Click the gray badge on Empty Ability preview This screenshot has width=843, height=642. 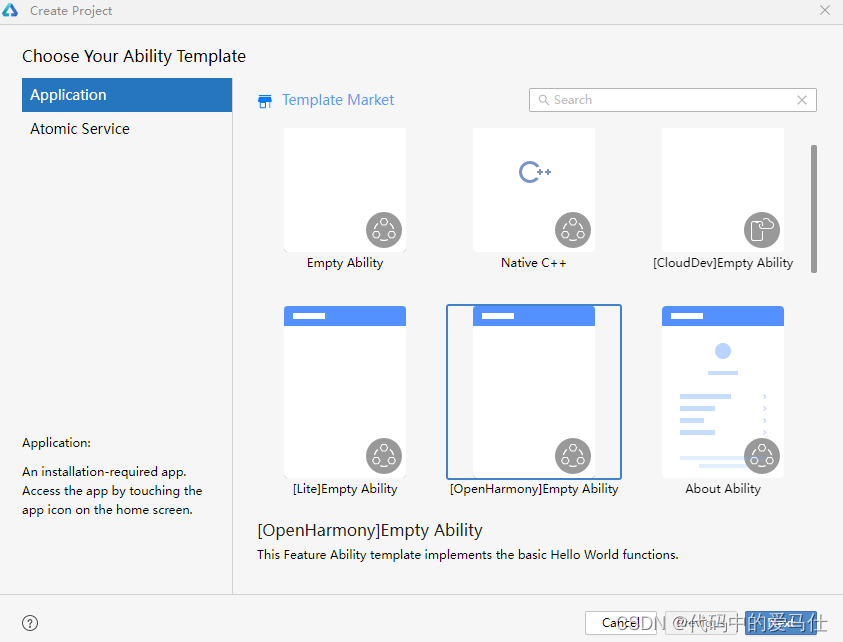pyautogui.click(x=384, y=229)
